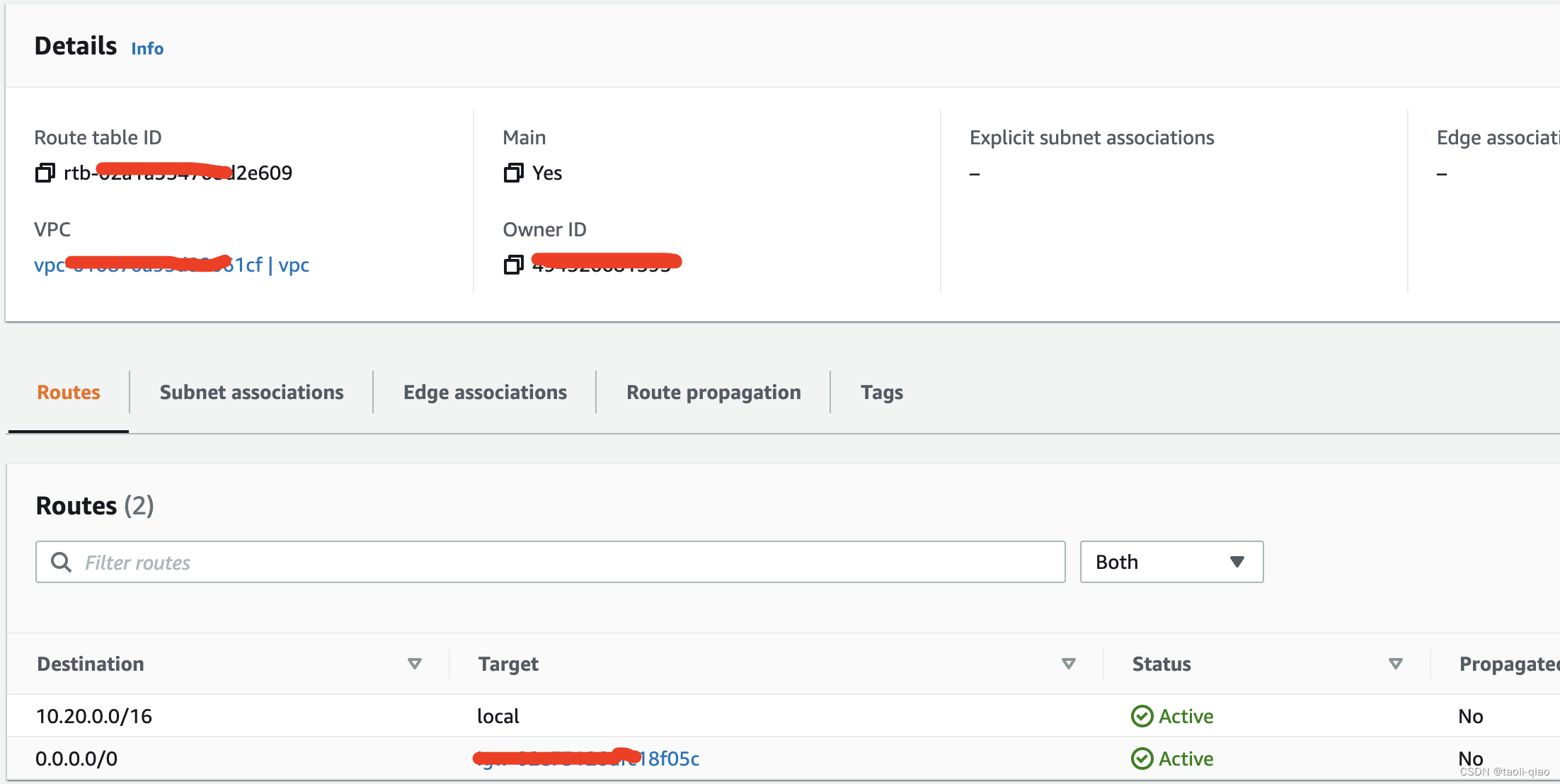Click the 10.20.0.0/16 destination row
Viewport: 1560px width, 784px height.
click(x=94, y=716)
